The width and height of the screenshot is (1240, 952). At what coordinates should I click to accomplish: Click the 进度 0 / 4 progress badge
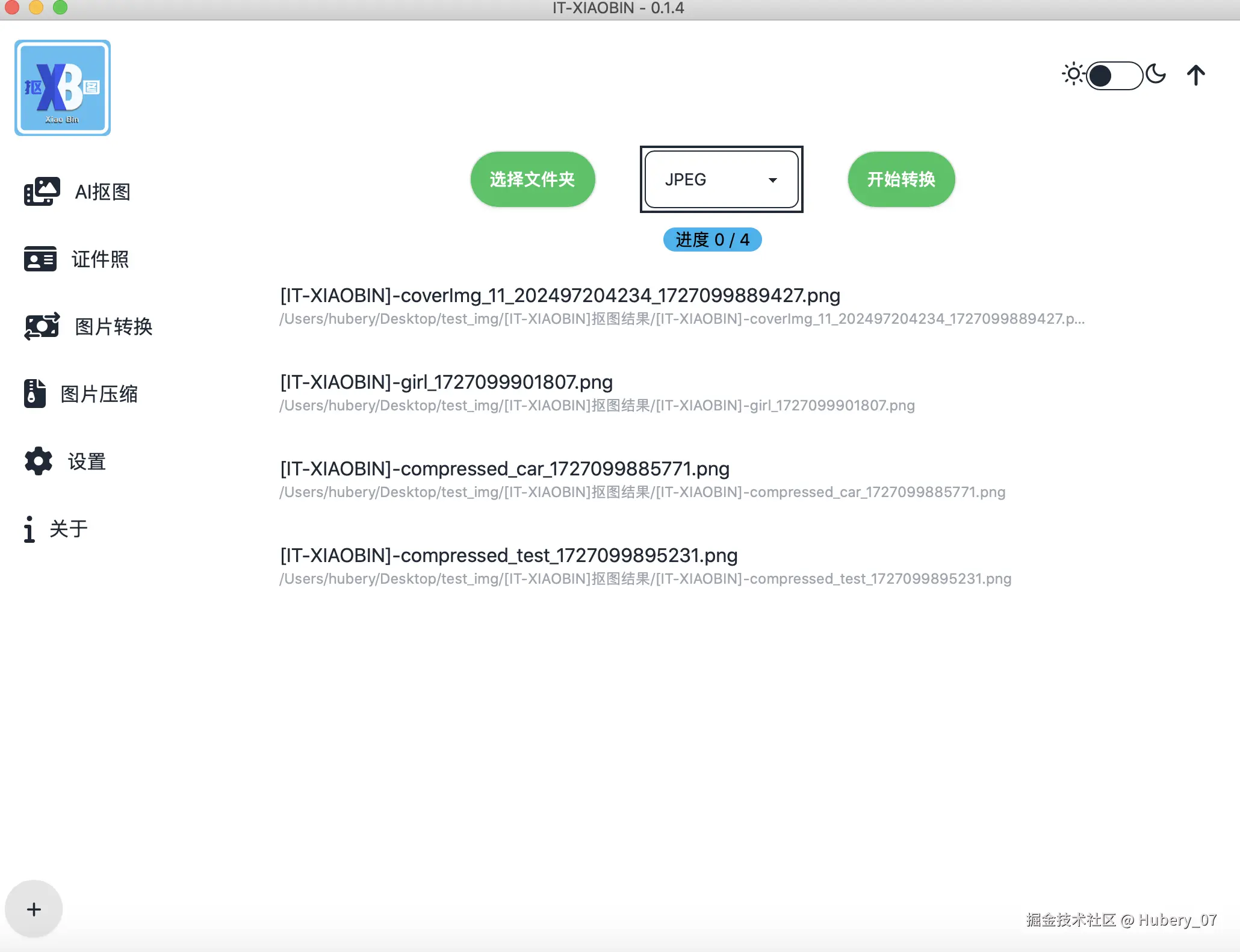coord(712,240)
